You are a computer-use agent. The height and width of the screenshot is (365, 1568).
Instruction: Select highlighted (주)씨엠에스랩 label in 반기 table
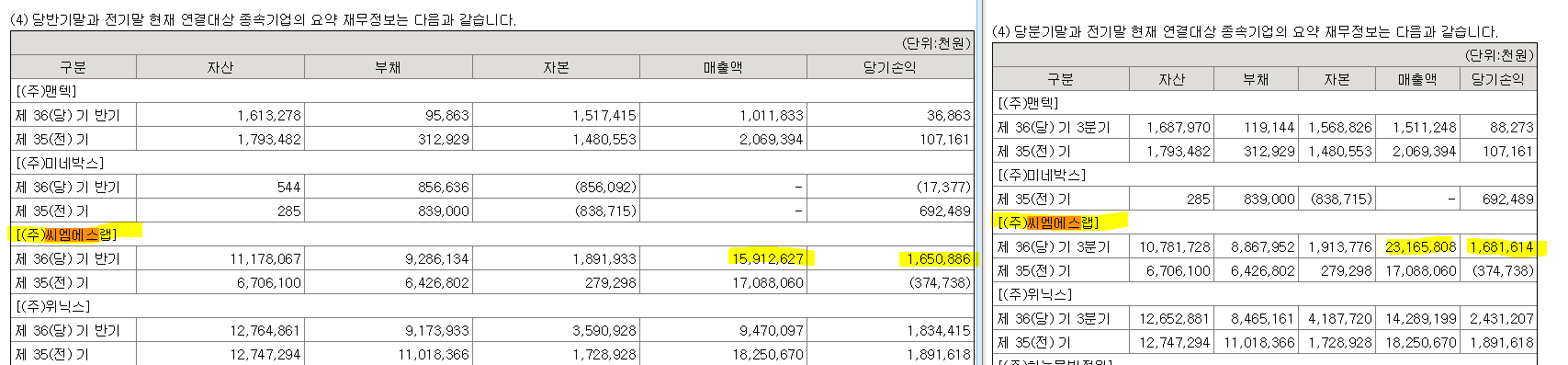pyautogui.click(x=67, y=235)
